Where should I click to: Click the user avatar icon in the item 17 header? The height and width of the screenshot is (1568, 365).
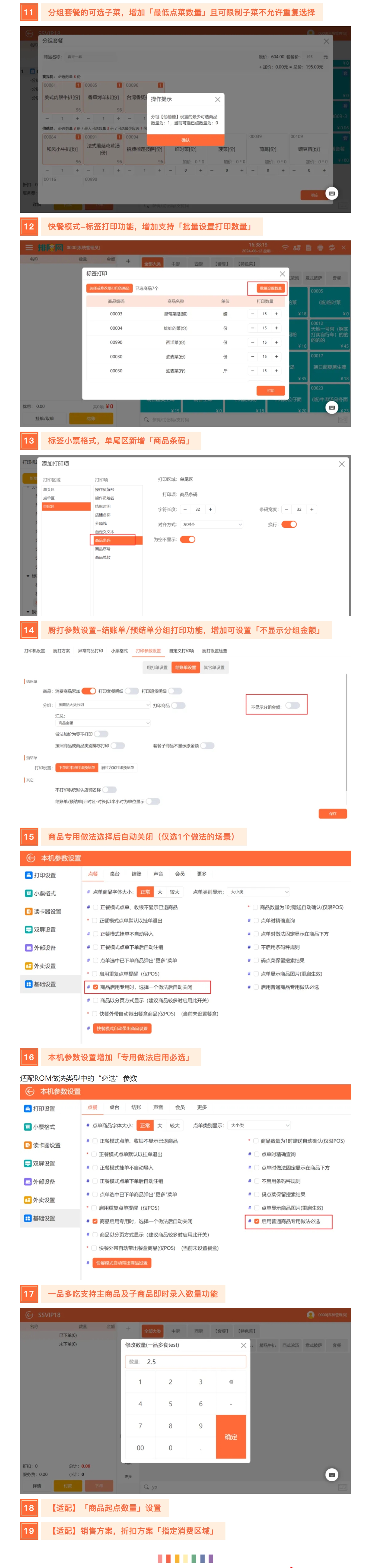pos(311,1315)
